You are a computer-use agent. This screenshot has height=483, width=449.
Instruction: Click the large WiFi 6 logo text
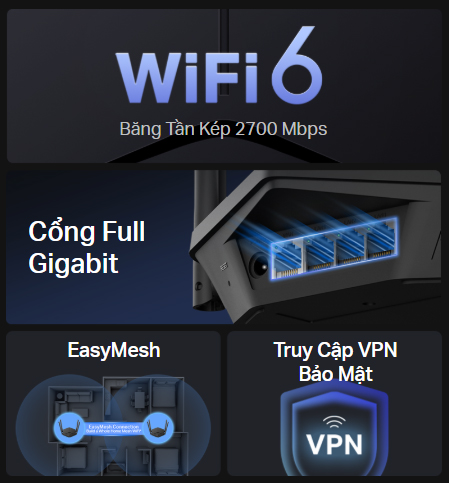(219, 64)
